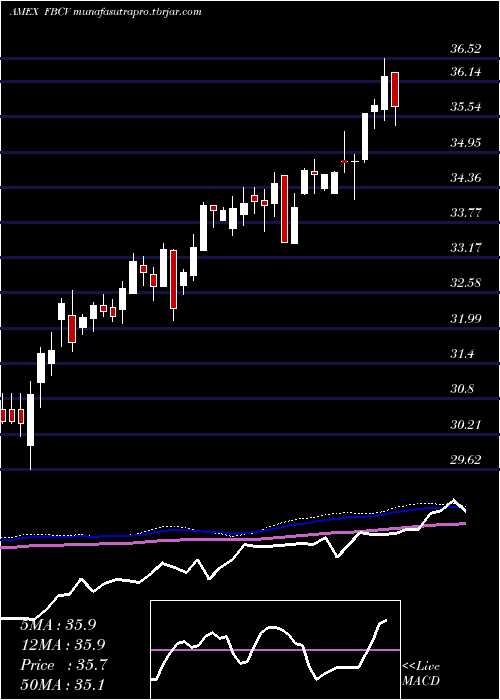
Task: Select the 30.21 price axis label
Action: 466,424
